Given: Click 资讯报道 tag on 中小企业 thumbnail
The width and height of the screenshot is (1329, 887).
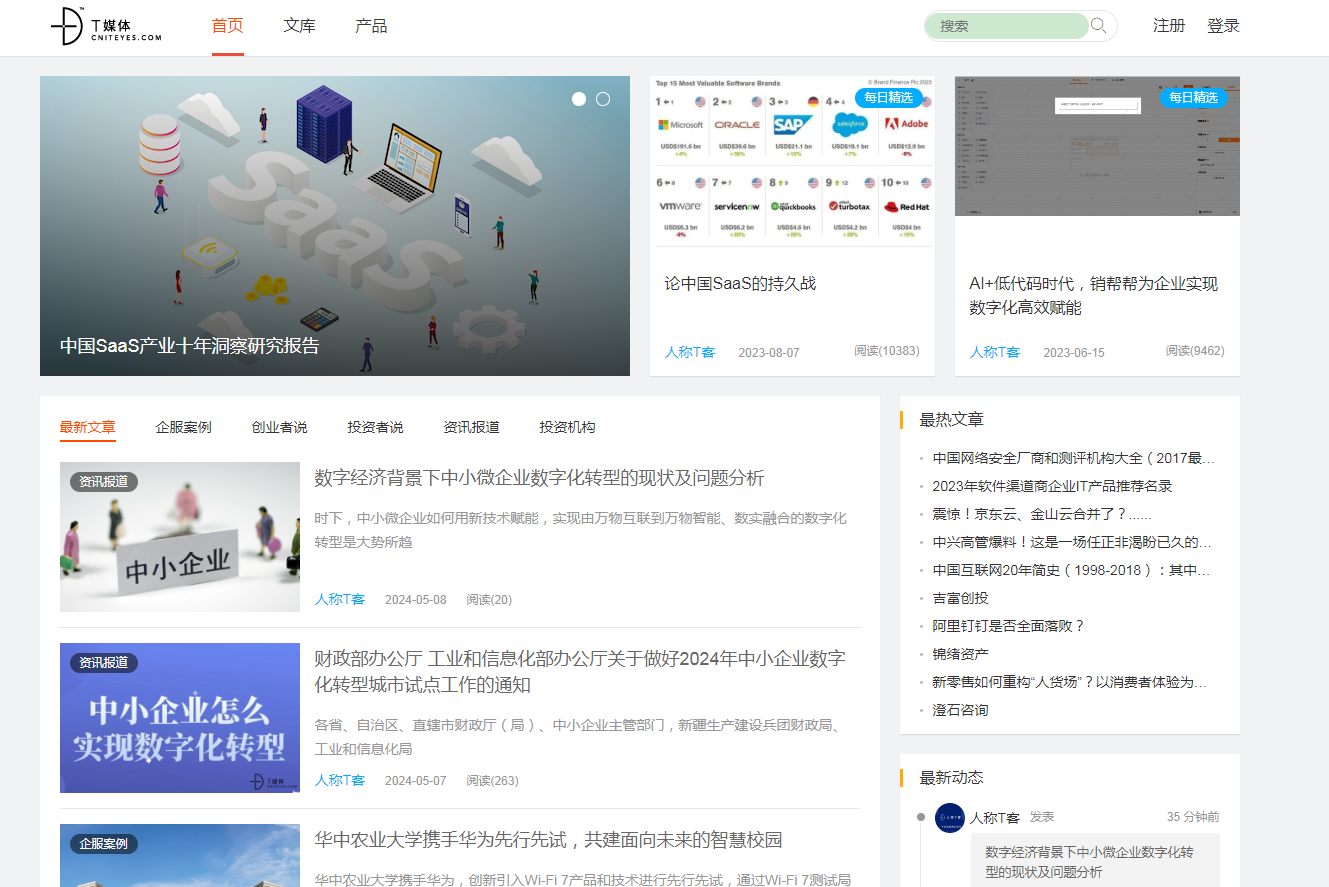Looking at the screenshot, I should pos(104,482).
